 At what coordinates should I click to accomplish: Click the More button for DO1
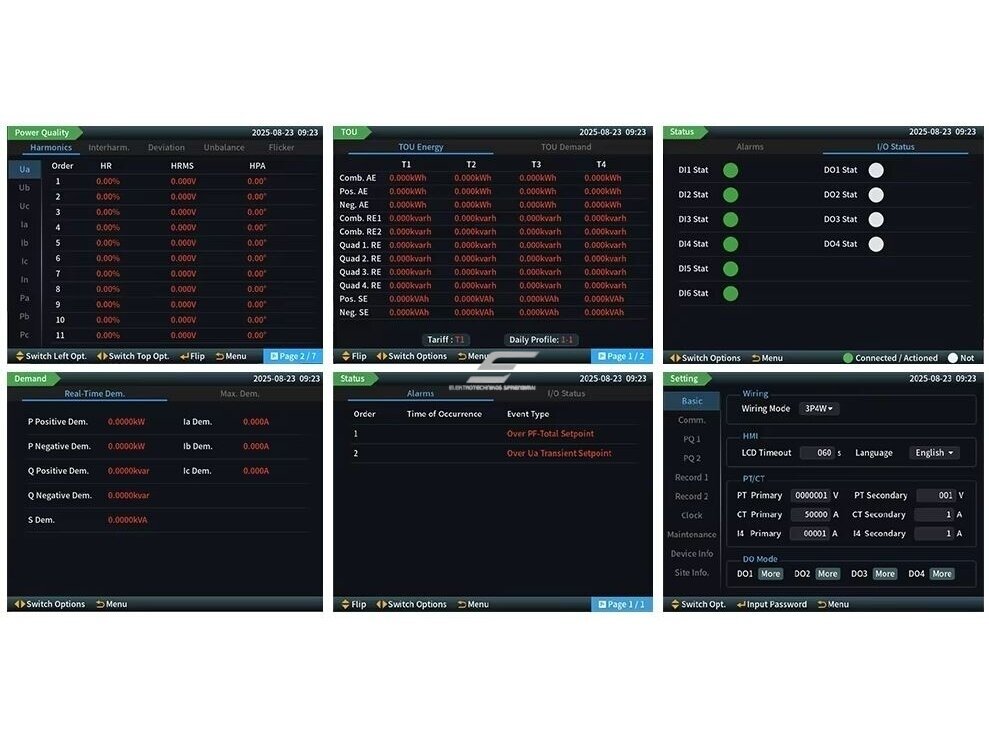(x=770, y=574)
